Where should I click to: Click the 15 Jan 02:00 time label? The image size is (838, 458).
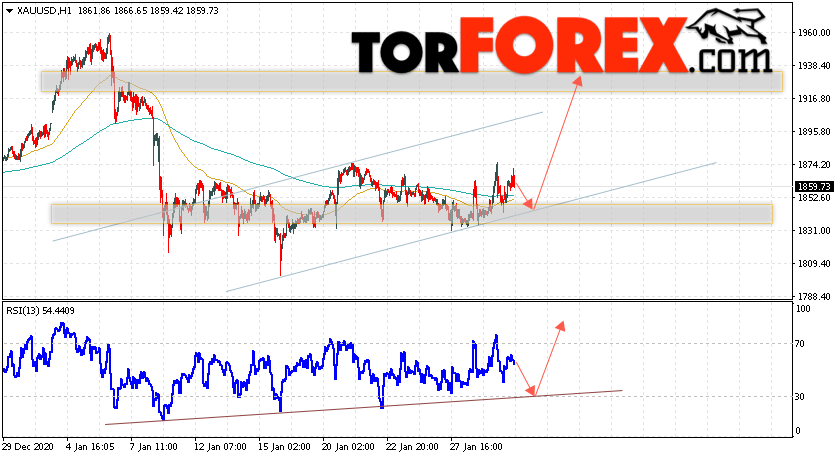(284, 446)
